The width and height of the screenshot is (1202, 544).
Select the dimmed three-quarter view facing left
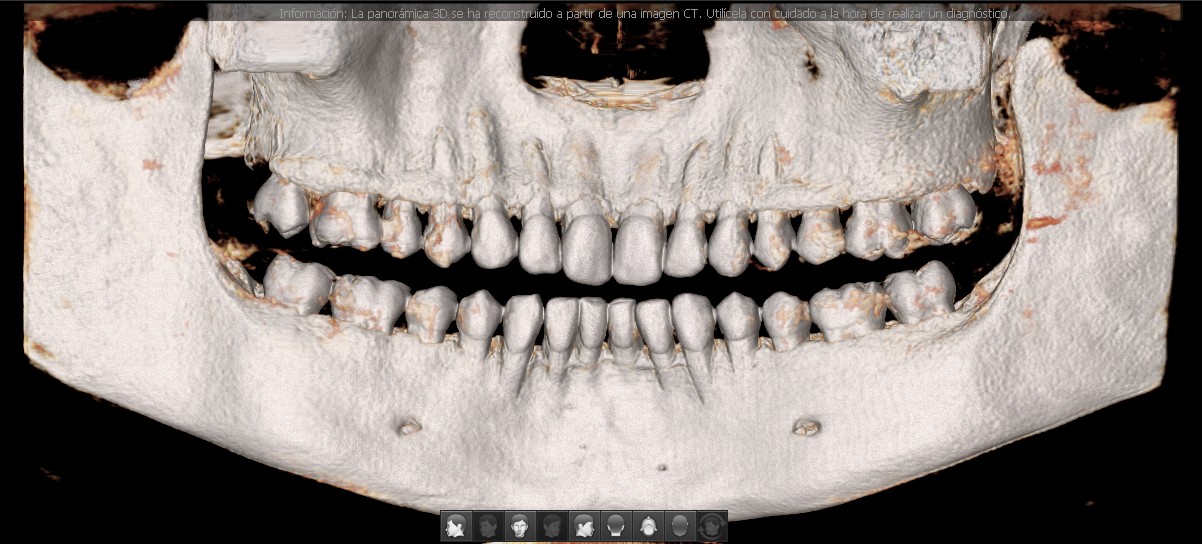pyautogui.click(x=488, y=526)
